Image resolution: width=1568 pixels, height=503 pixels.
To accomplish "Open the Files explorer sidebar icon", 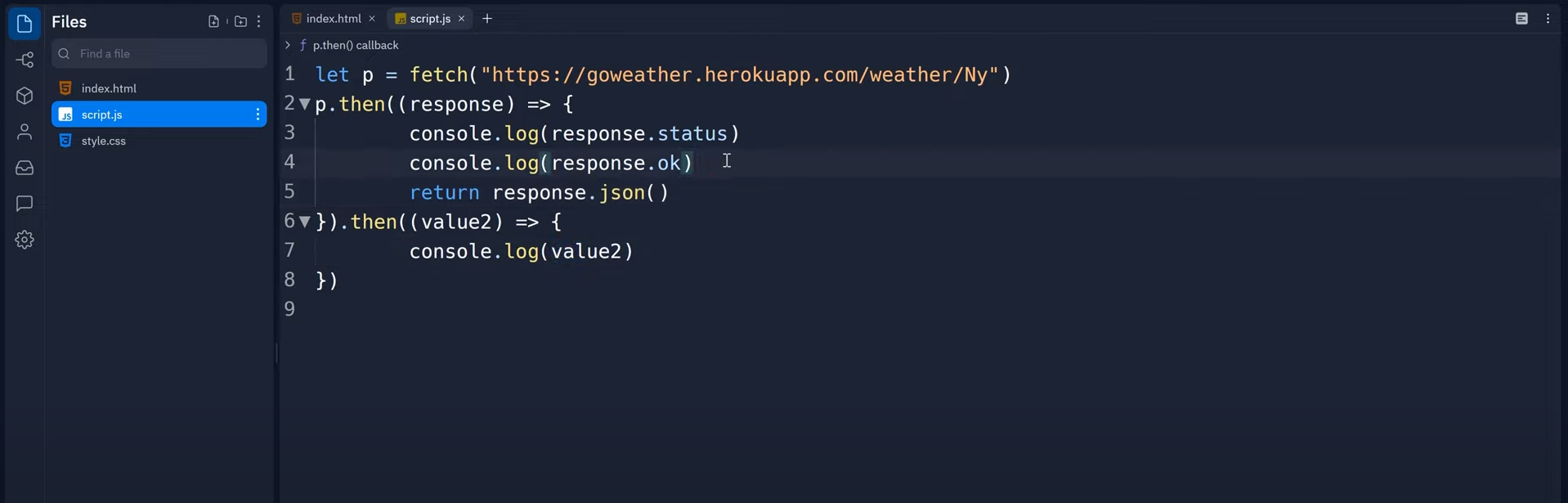I will click(24, 23).
